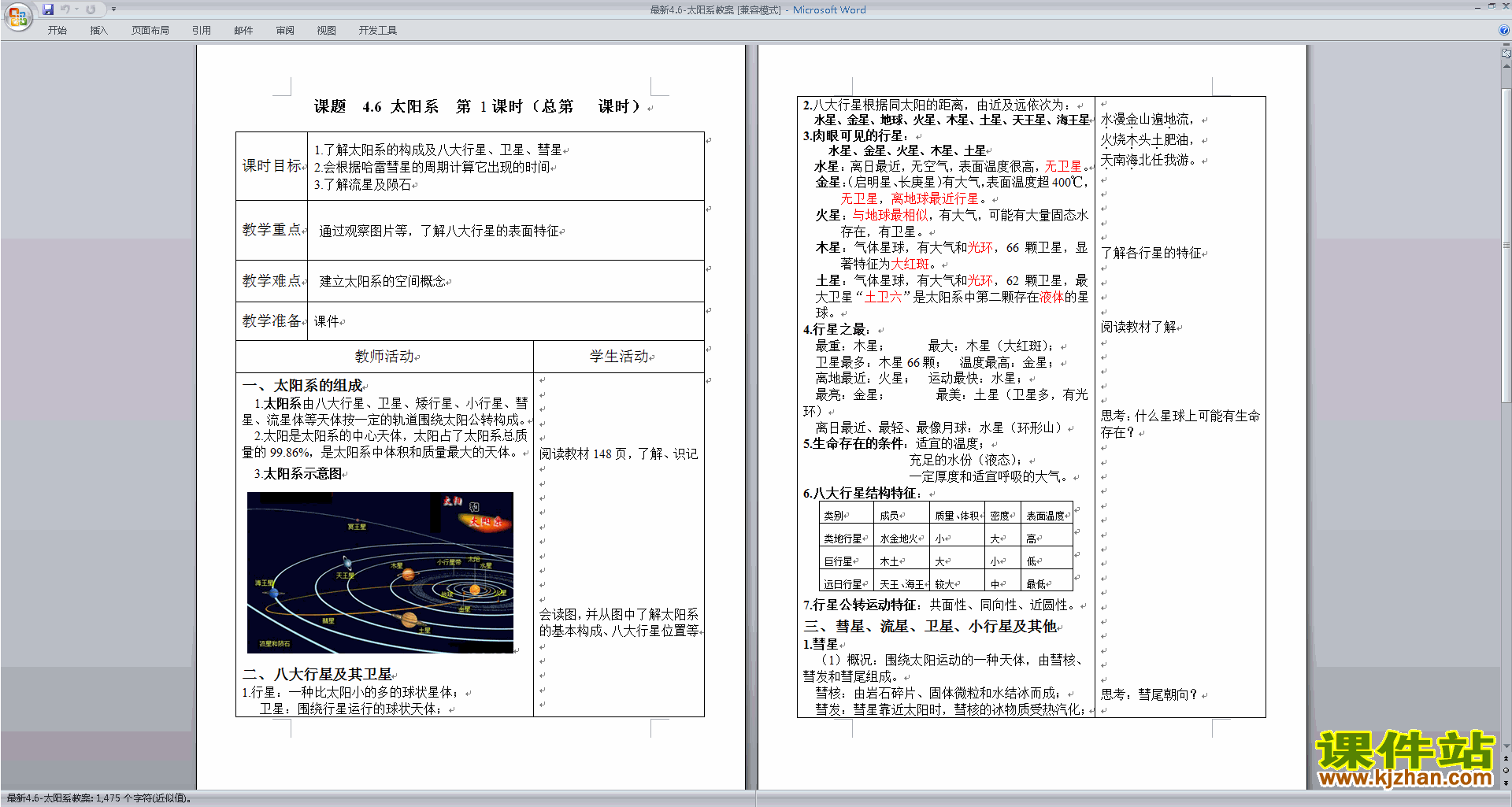The image size is (1512, 807).
Task: Restore down the Word window
Action: (1492, 6)
